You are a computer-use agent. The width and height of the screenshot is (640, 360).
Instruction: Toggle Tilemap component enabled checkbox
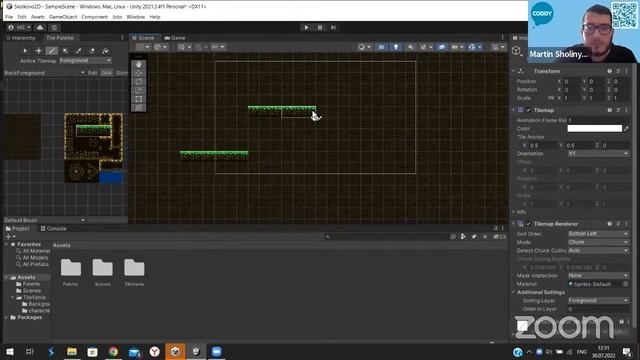529,110
